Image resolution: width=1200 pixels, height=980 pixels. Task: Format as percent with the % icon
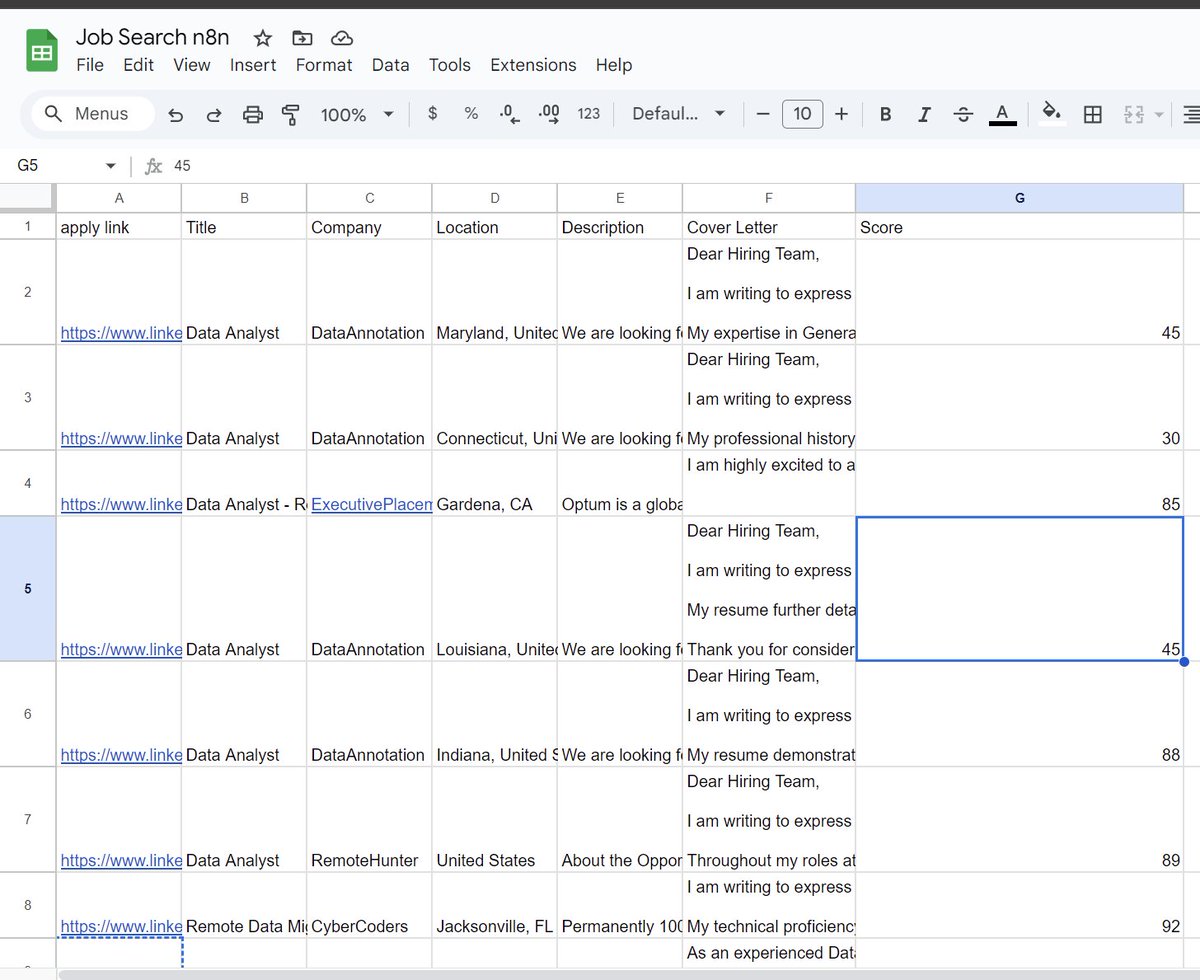click(471, 114)
